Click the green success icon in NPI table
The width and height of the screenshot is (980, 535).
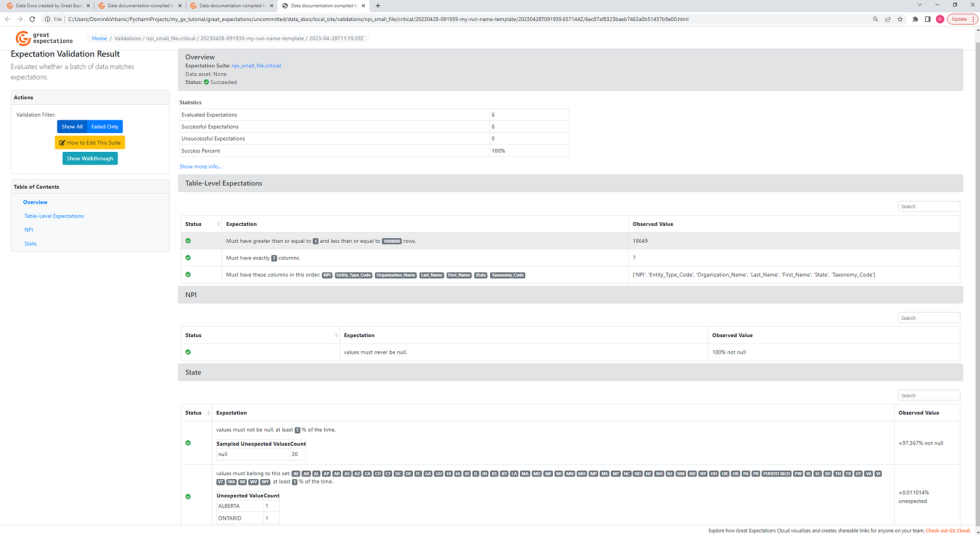click(x=188, y=352)
